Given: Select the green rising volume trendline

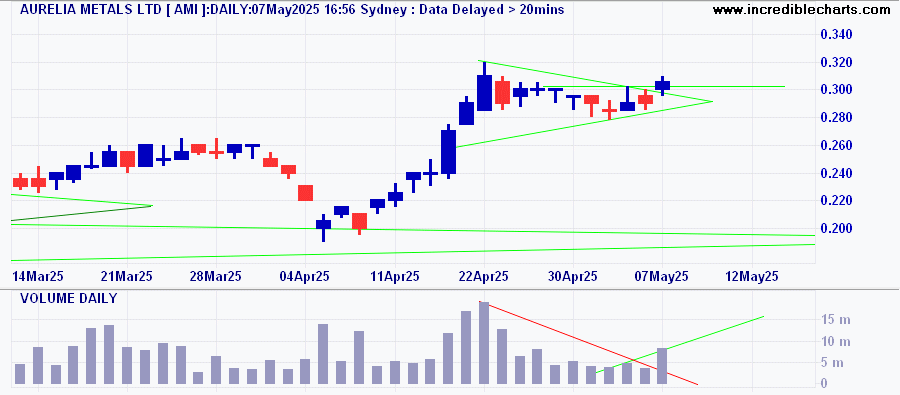Looking at the screenshot, I should coord(680,344).
